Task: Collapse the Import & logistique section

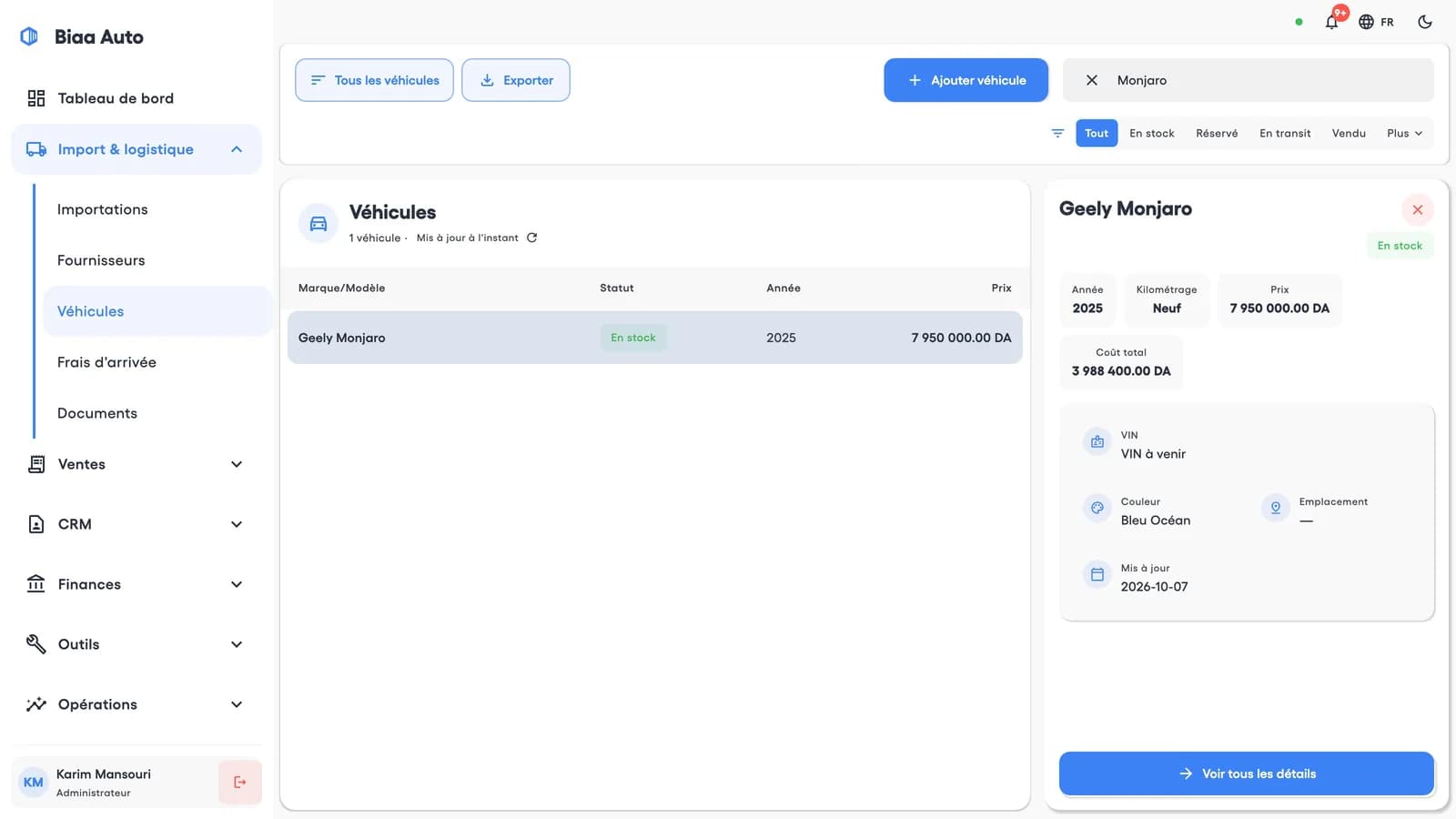Action: coord(136,149)
